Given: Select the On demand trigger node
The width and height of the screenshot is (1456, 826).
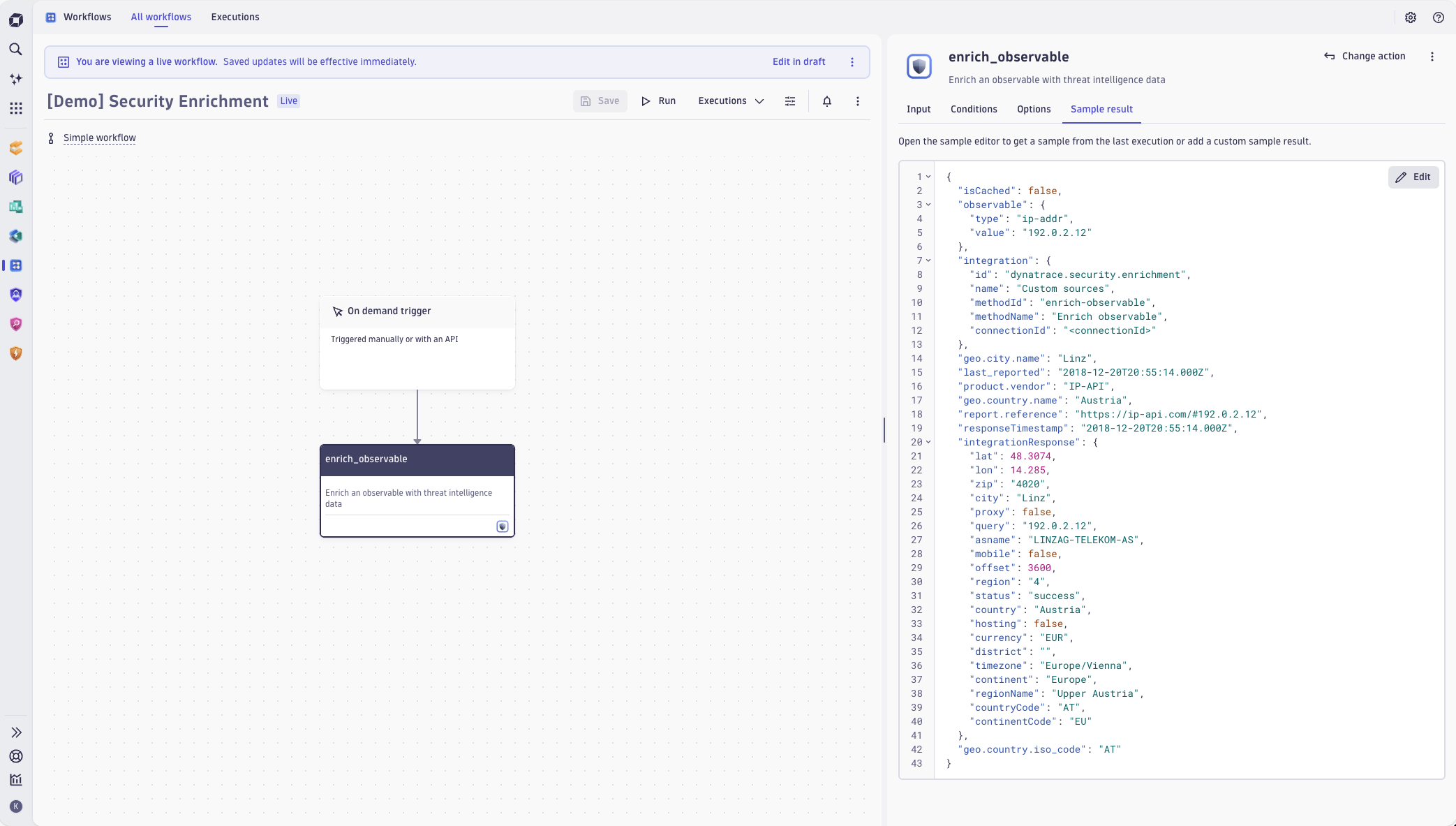Looking at the screenshot, I should (417, 342).
